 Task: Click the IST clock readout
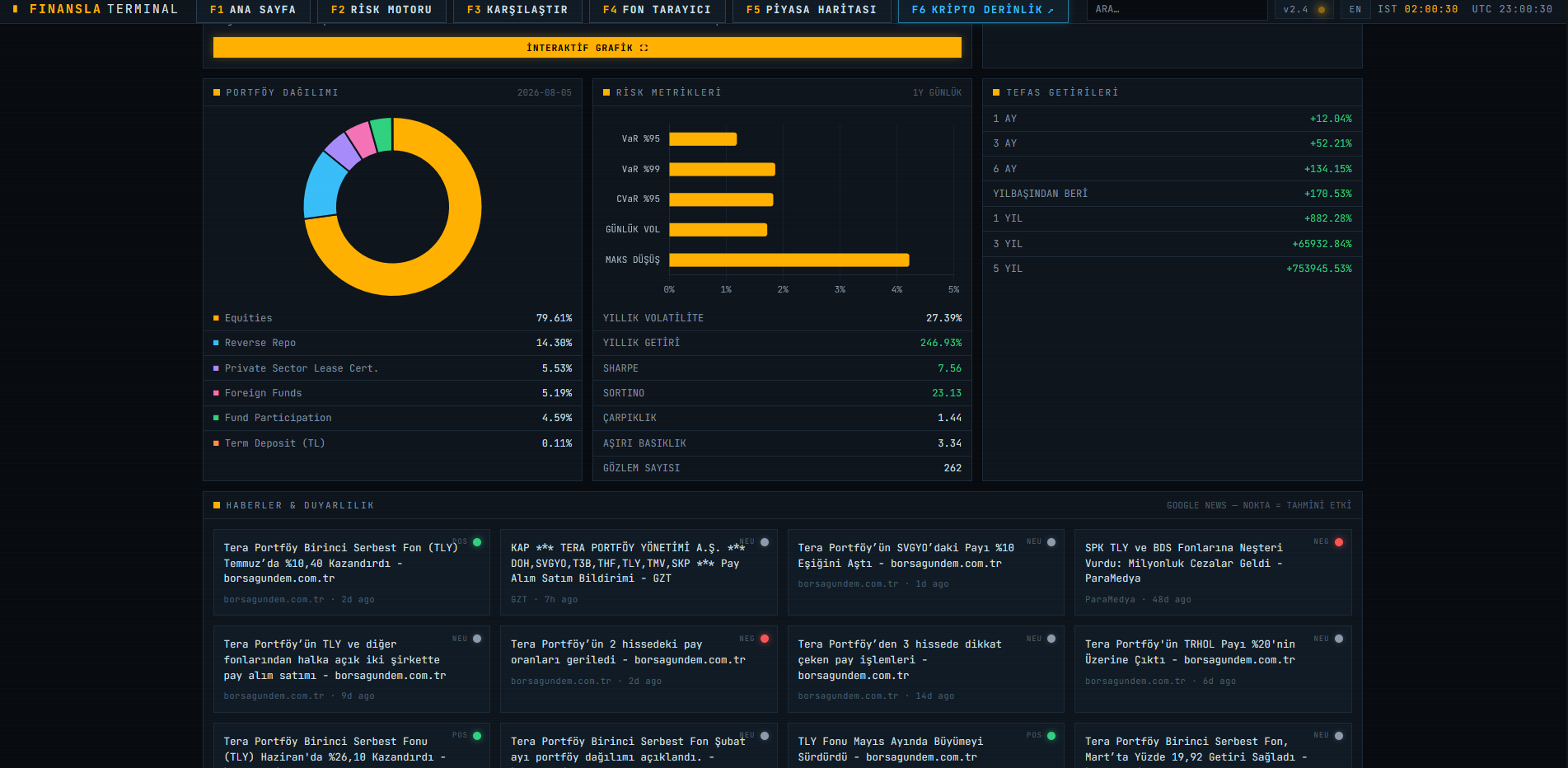point(1418,10)
